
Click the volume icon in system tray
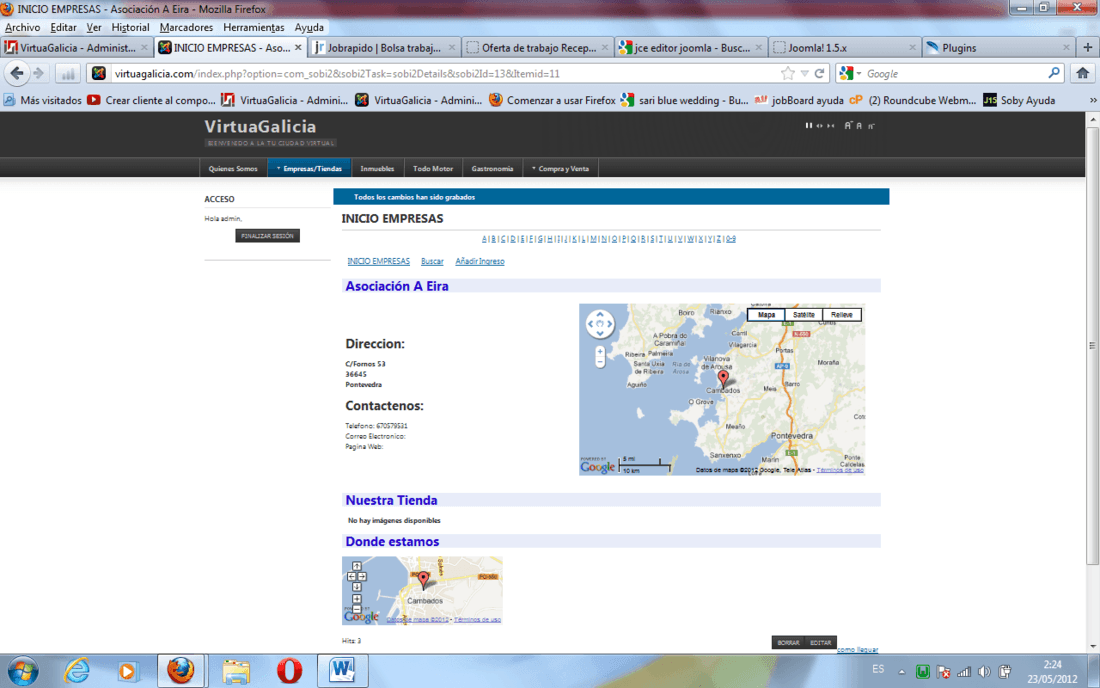(x=984, y=672)
